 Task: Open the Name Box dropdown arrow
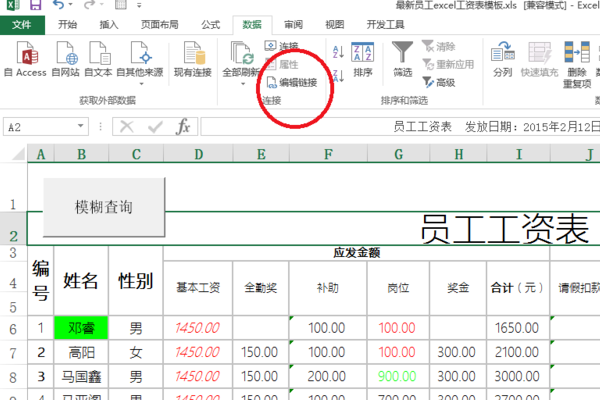pos(81,126)
